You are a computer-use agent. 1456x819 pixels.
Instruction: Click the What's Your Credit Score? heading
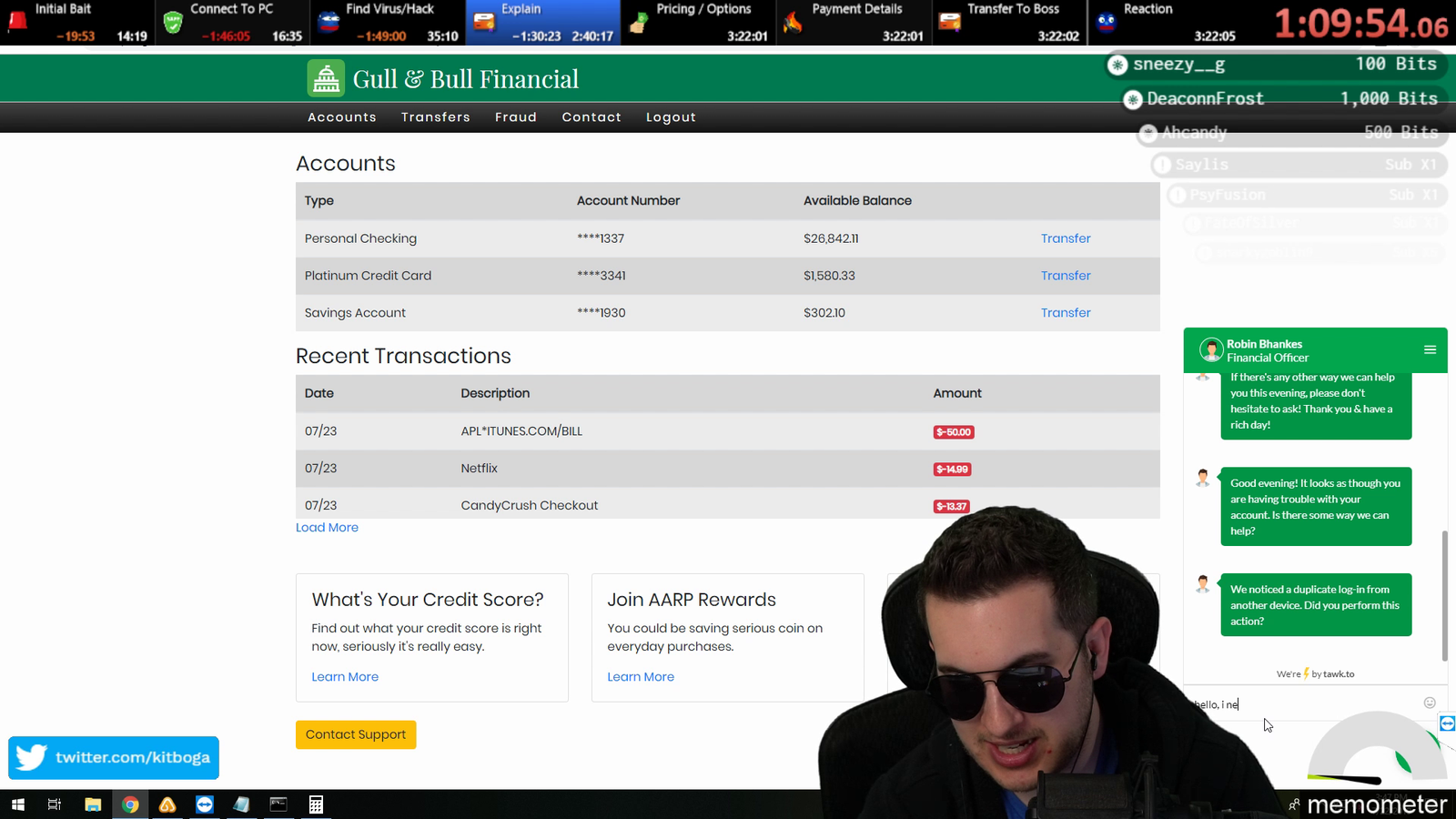[x=428, y=600]
